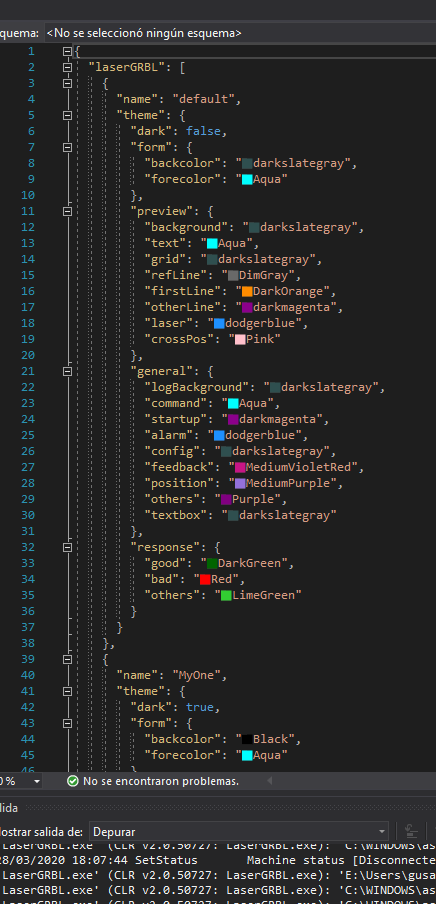Image resolution: width=436 pixels, height=904 pixels.
Task: Collapse the "laserGRBL" array node
Action: click(x=67, y=67)
